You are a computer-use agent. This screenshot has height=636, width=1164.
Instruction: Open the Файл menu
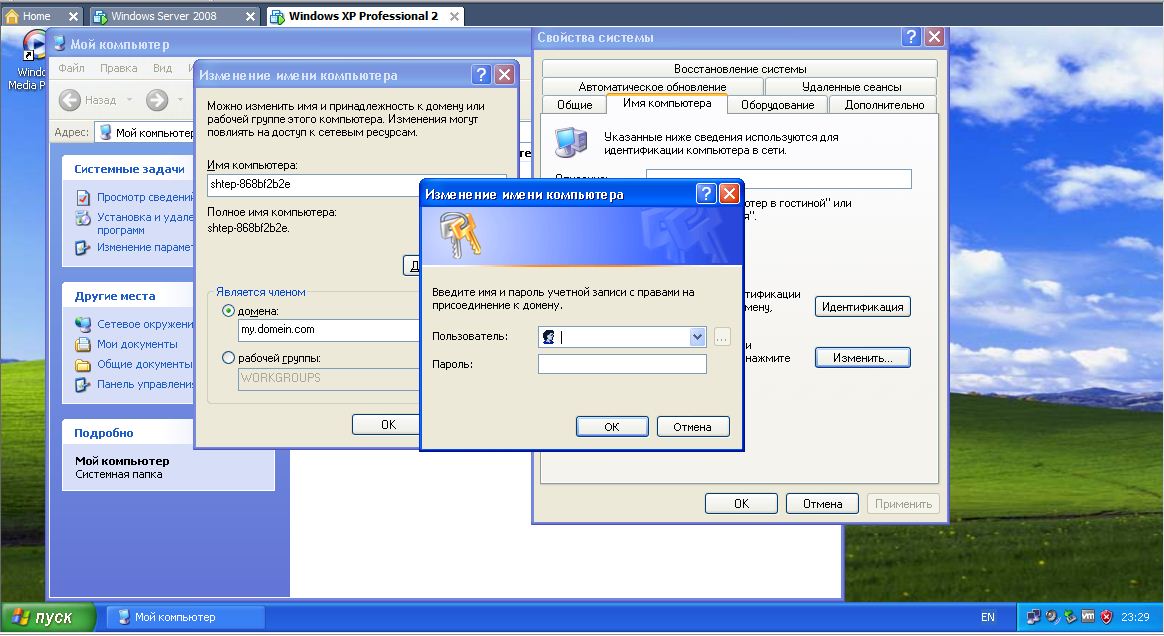pyautogui.click(x=71, y=68)
